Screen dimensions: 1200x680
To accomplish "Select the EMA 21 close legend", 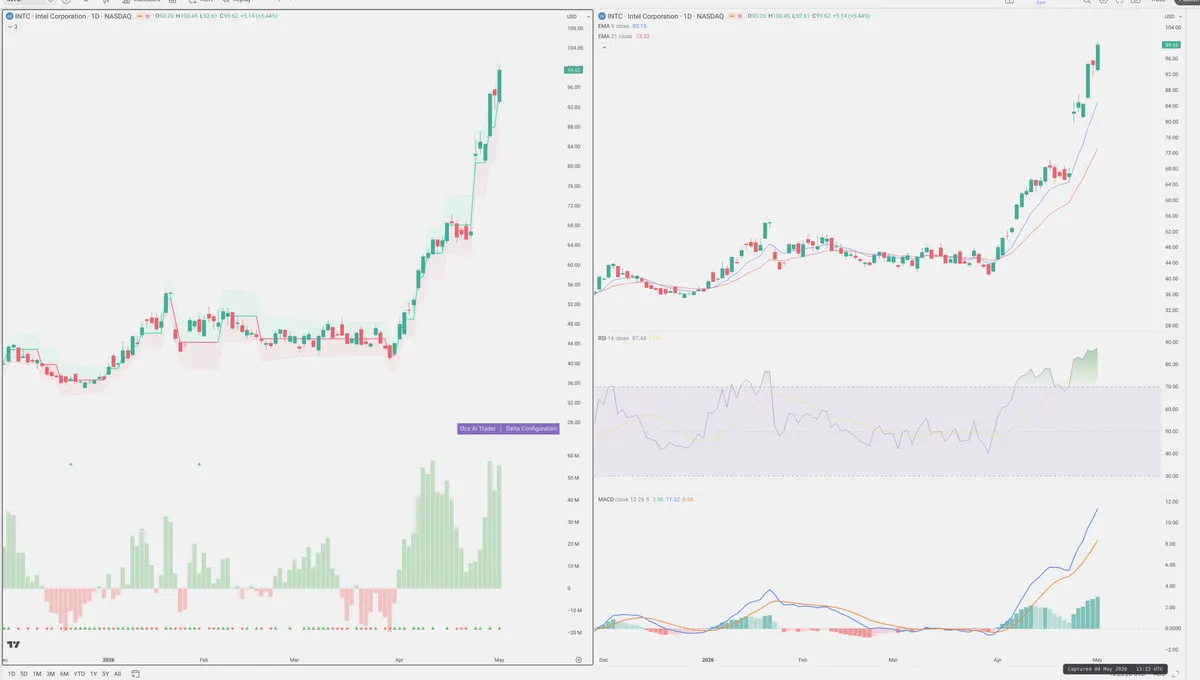I will tap(624, 36).
